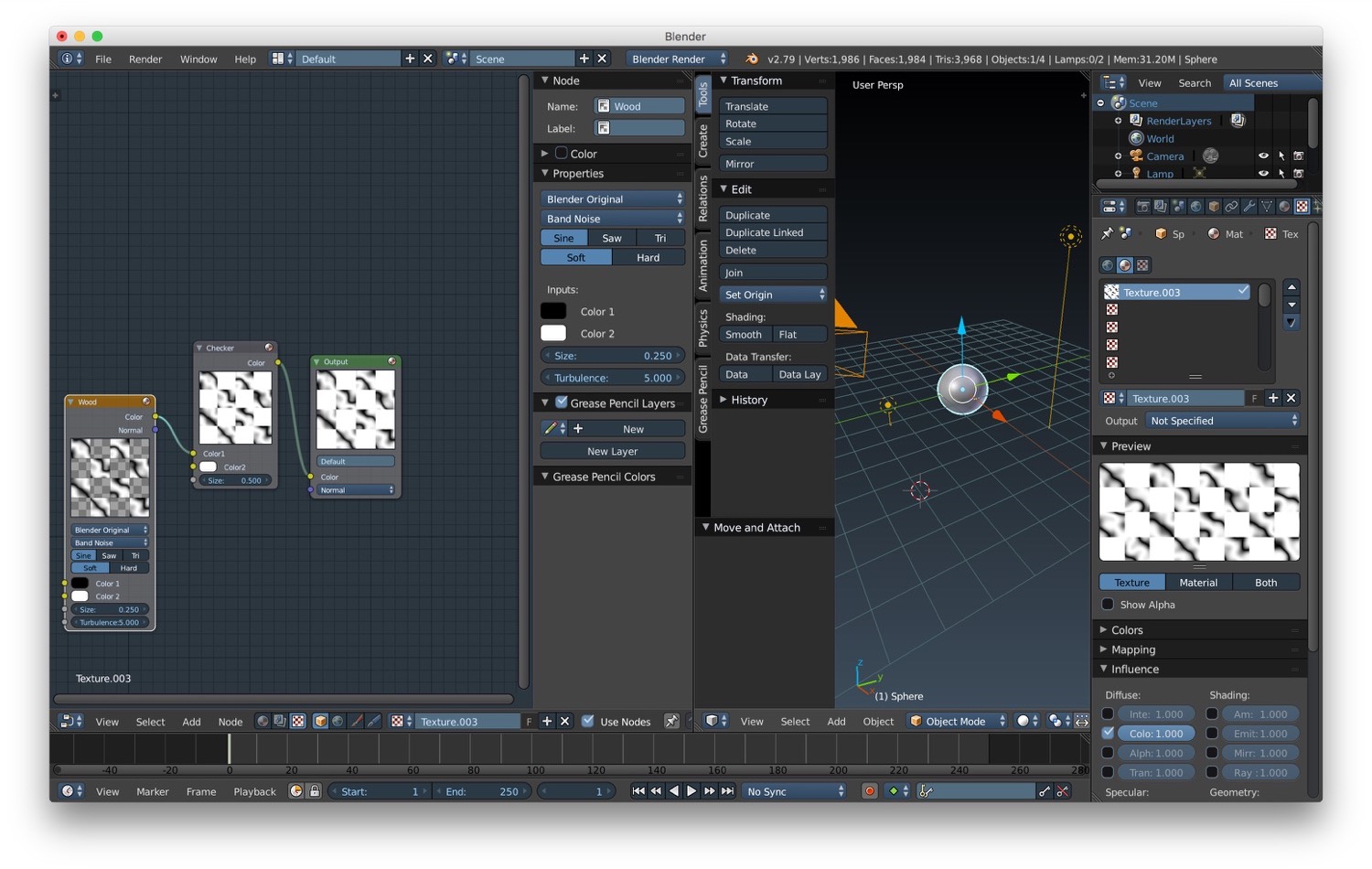Screen dimensions: 1372x869
Task: Toggle the Use Nodes checkbox
Action: (x=588, y=721)
